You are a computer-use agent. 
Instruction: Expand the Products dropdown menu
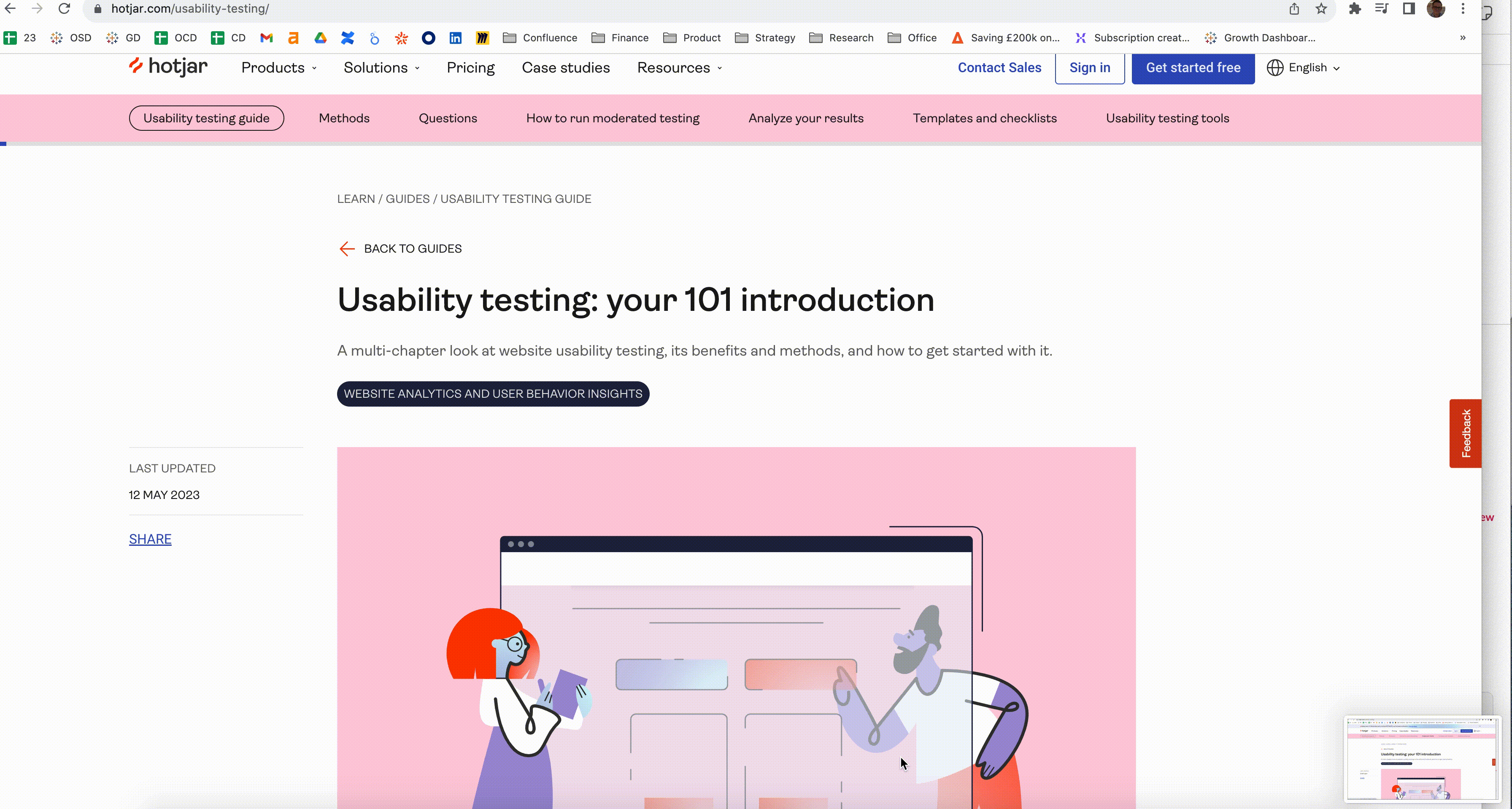279,68
